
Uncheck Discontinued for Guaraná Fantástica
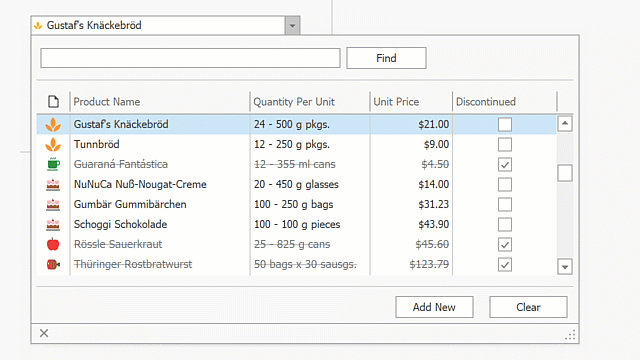[505, 164]
